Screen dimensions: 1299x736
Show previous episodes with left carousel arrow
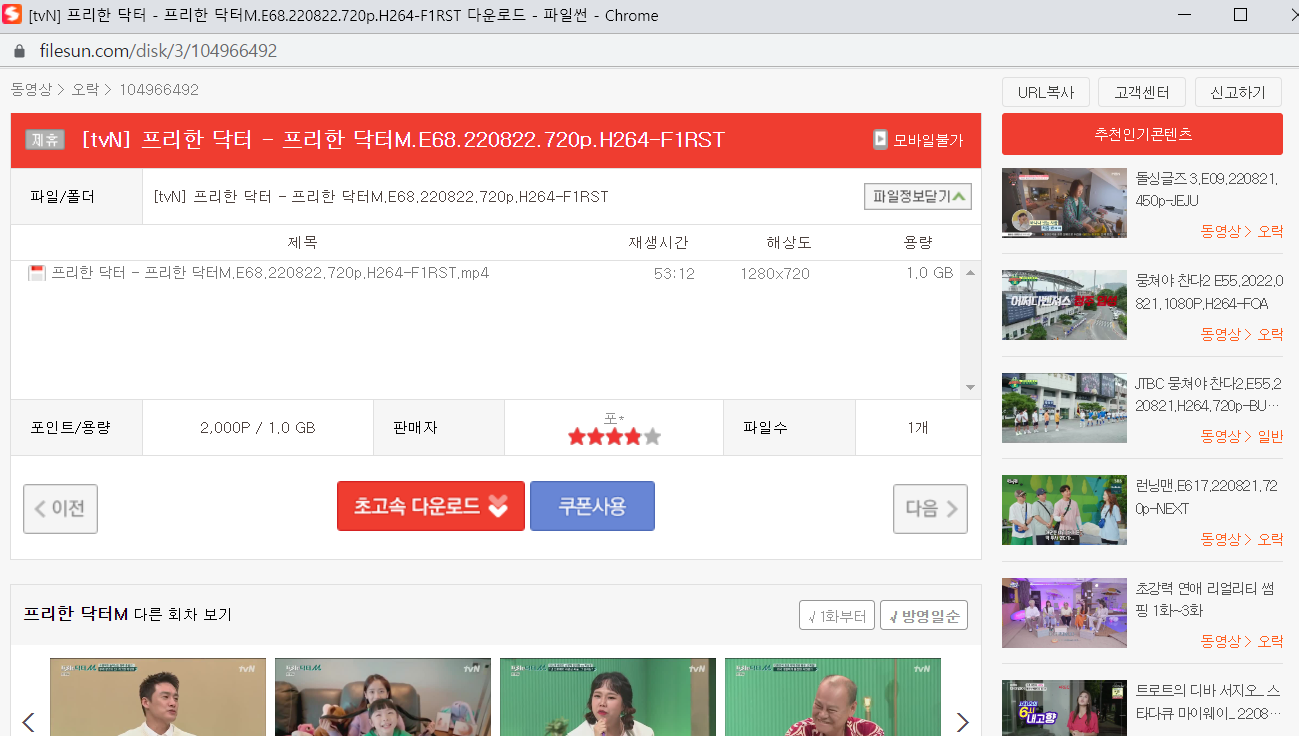tap(28, 722)
